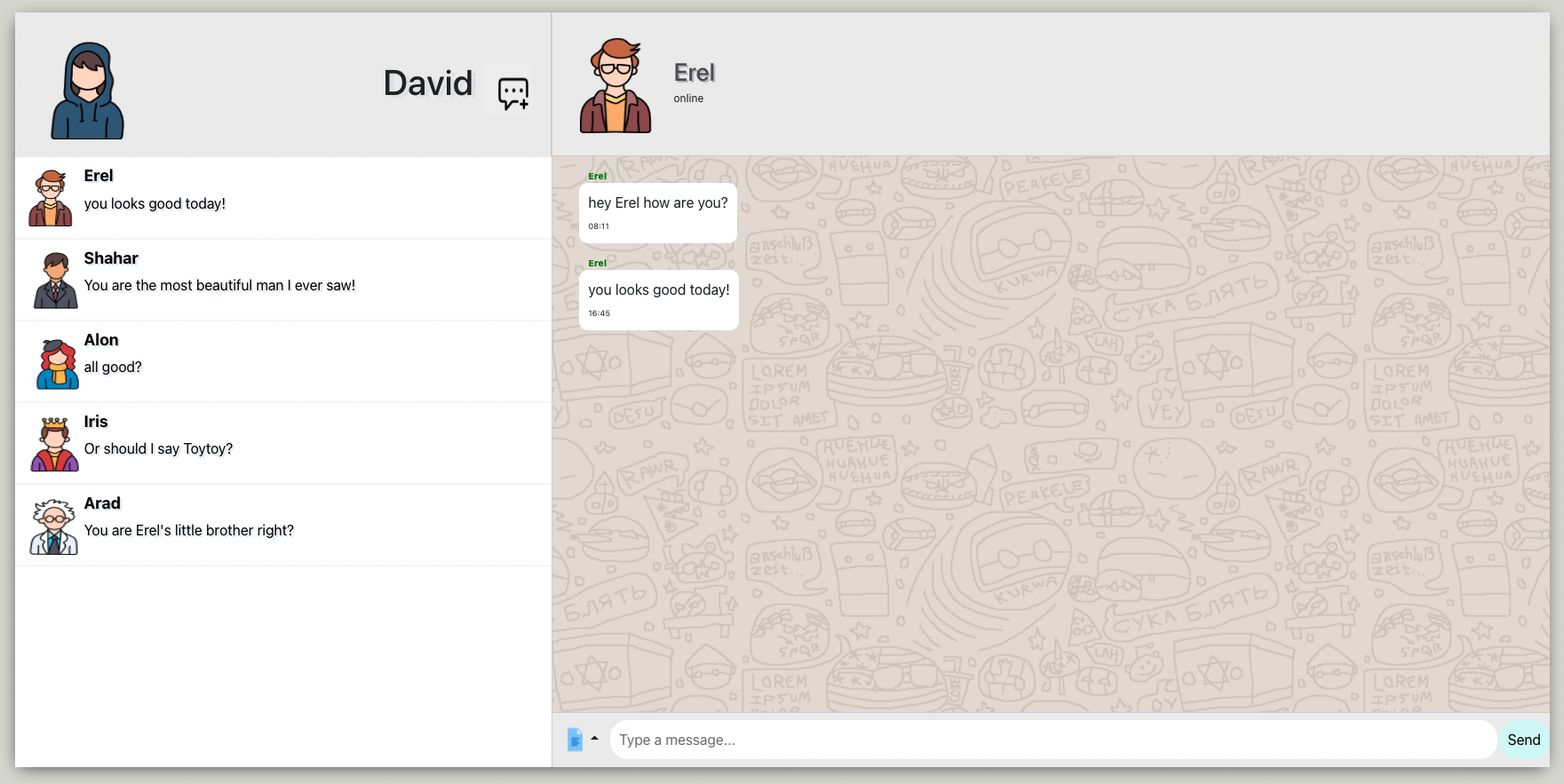The height and width of the screenshot is (784, 1564).
Task: Click David's hooded profile picture
Action: 87,89
